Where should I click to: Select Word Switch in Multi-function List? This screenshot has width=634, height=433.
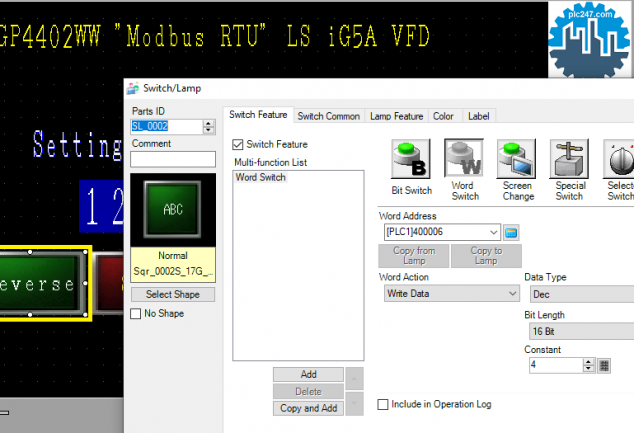click(261, 177)
